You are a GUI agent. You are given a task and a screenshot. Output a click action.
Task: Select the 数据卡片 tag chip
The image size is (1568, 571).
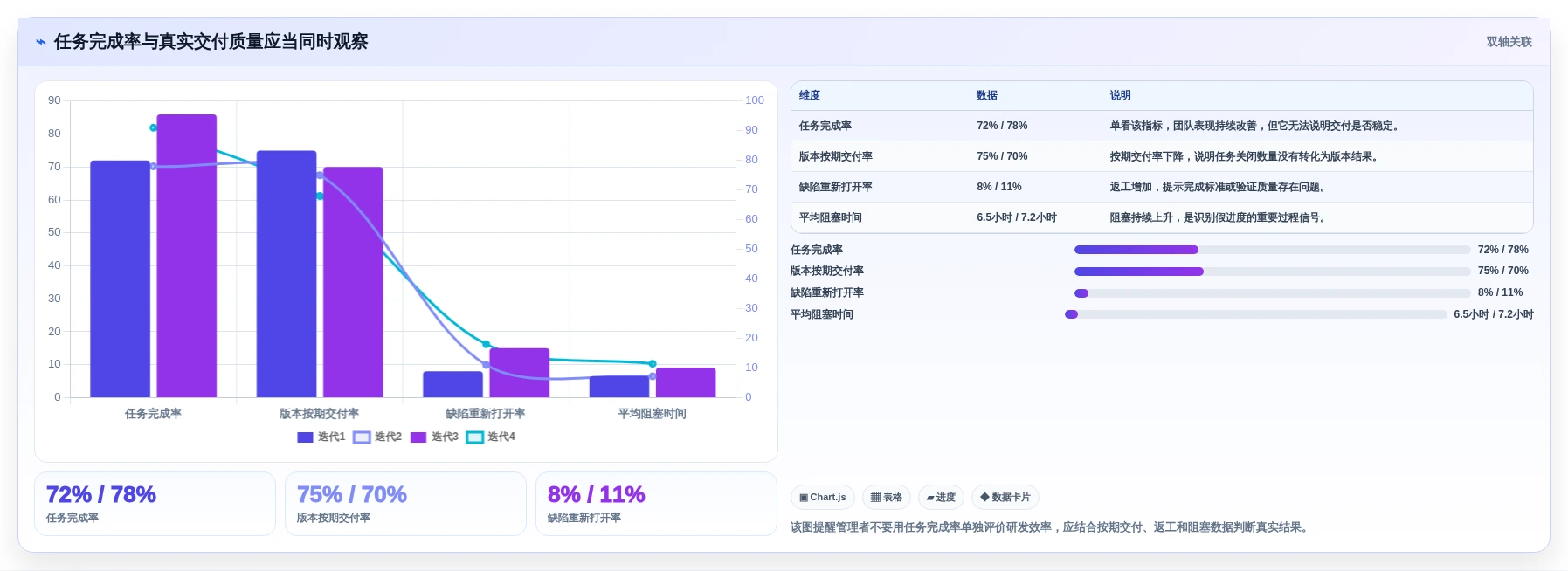click(x=1005, y=498)
